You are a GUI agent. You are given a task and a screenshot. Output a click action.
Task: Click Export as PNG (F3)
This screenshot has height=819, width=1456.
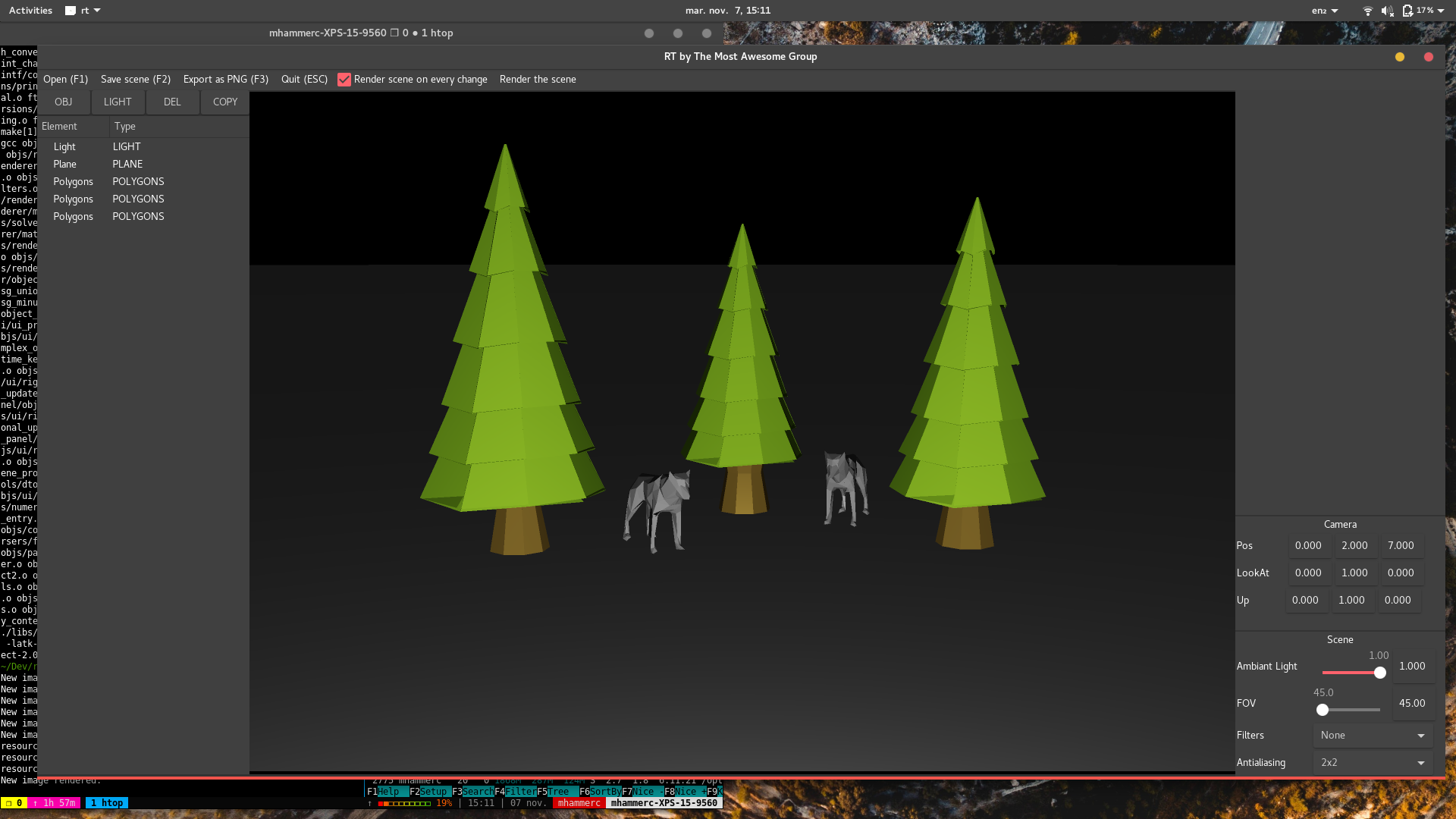[226, 80]
